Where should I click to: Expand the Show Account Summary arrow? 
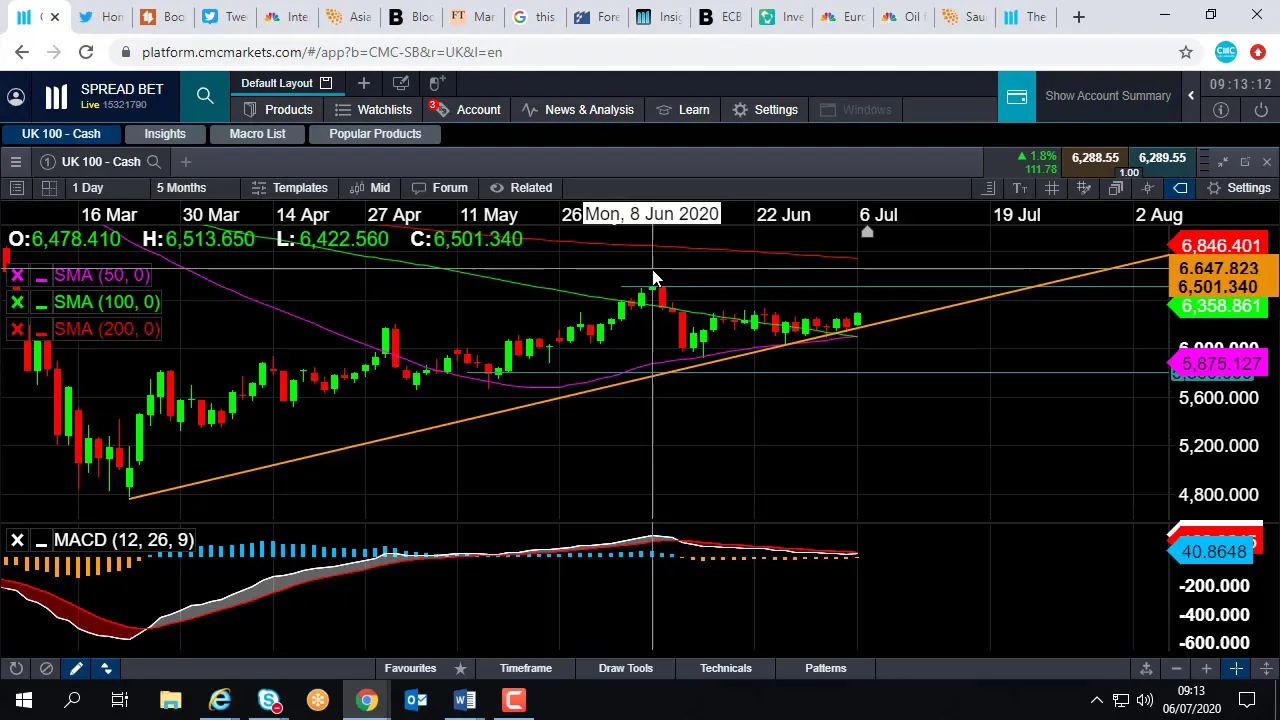(1191, 96)
